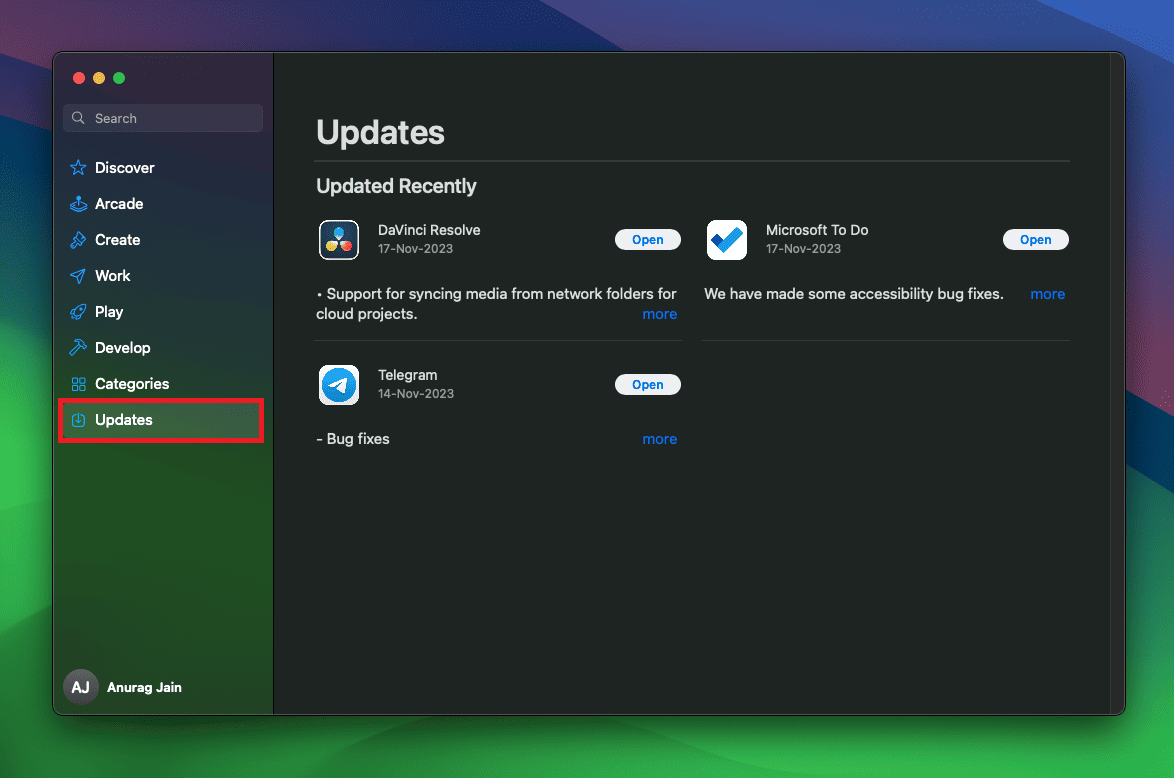Image resolution: width=1174 pixels, height=778 pixels.
Task: Select the Develop sidebar item
Action: click(161, 347)
